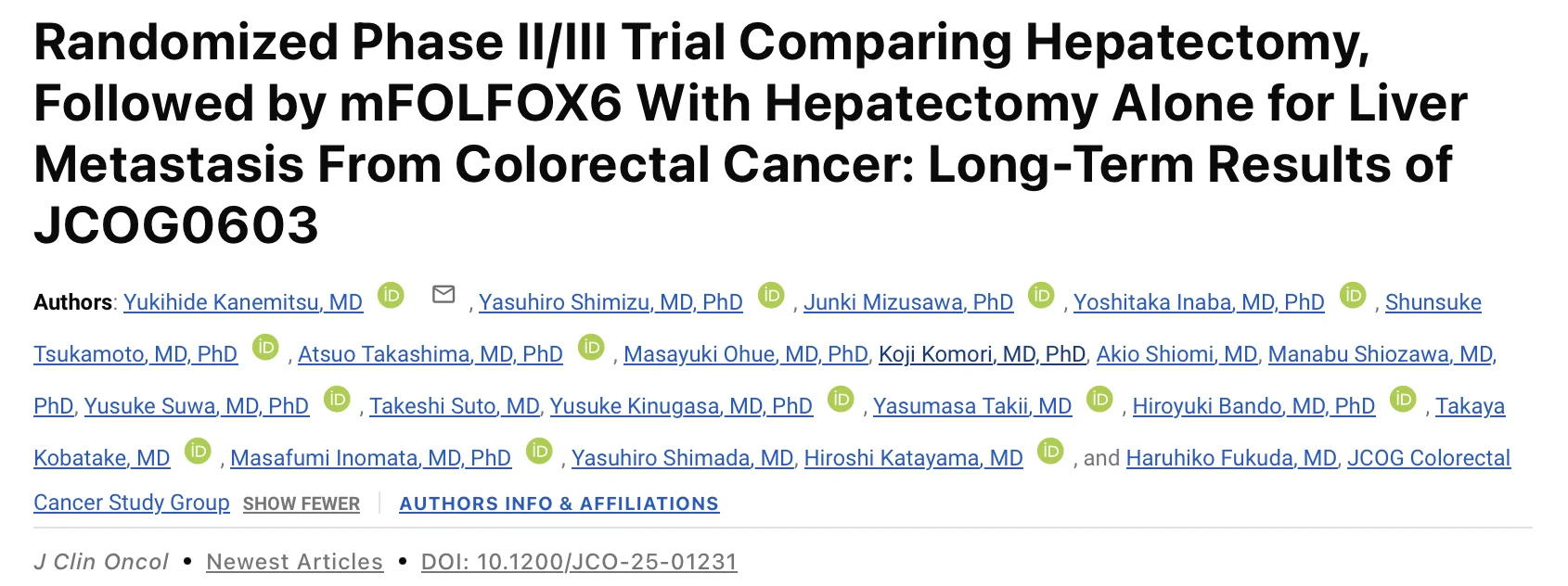Expand Authors Info & Affiliations section
Viewport: 1568px width, 586px height.
point(559,503)
